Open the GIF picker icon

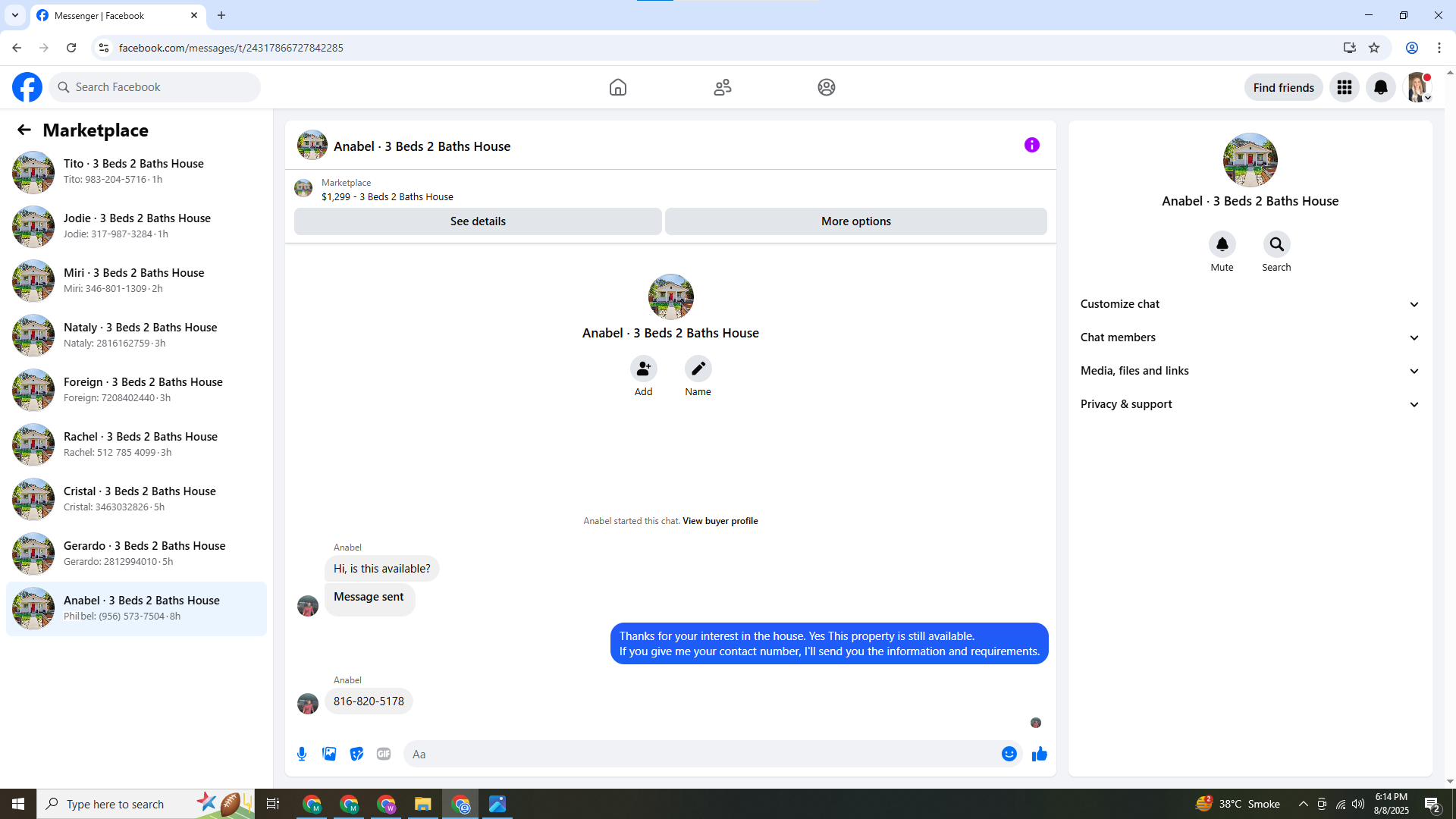pyautogui.click(x=384, y=754)
